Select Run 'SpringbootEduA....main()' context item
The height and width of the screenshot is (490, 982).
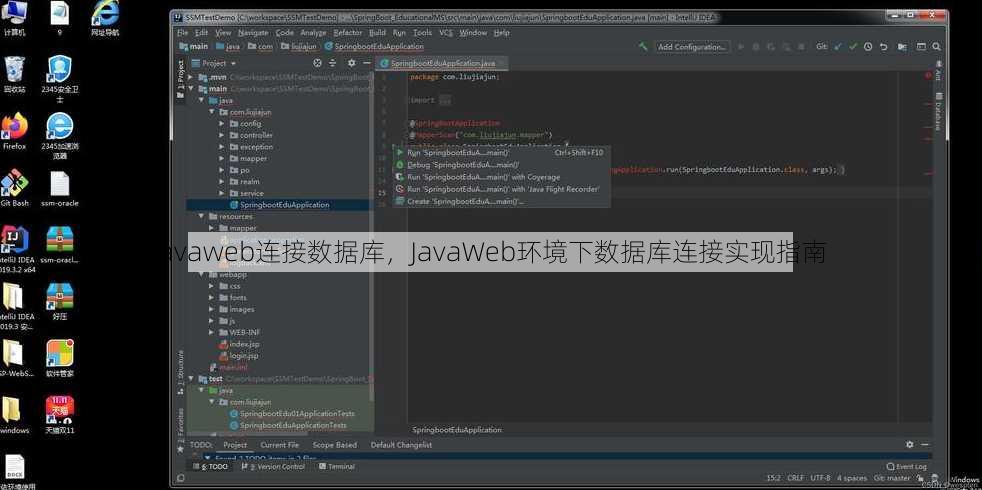click(x=501, y=152)
